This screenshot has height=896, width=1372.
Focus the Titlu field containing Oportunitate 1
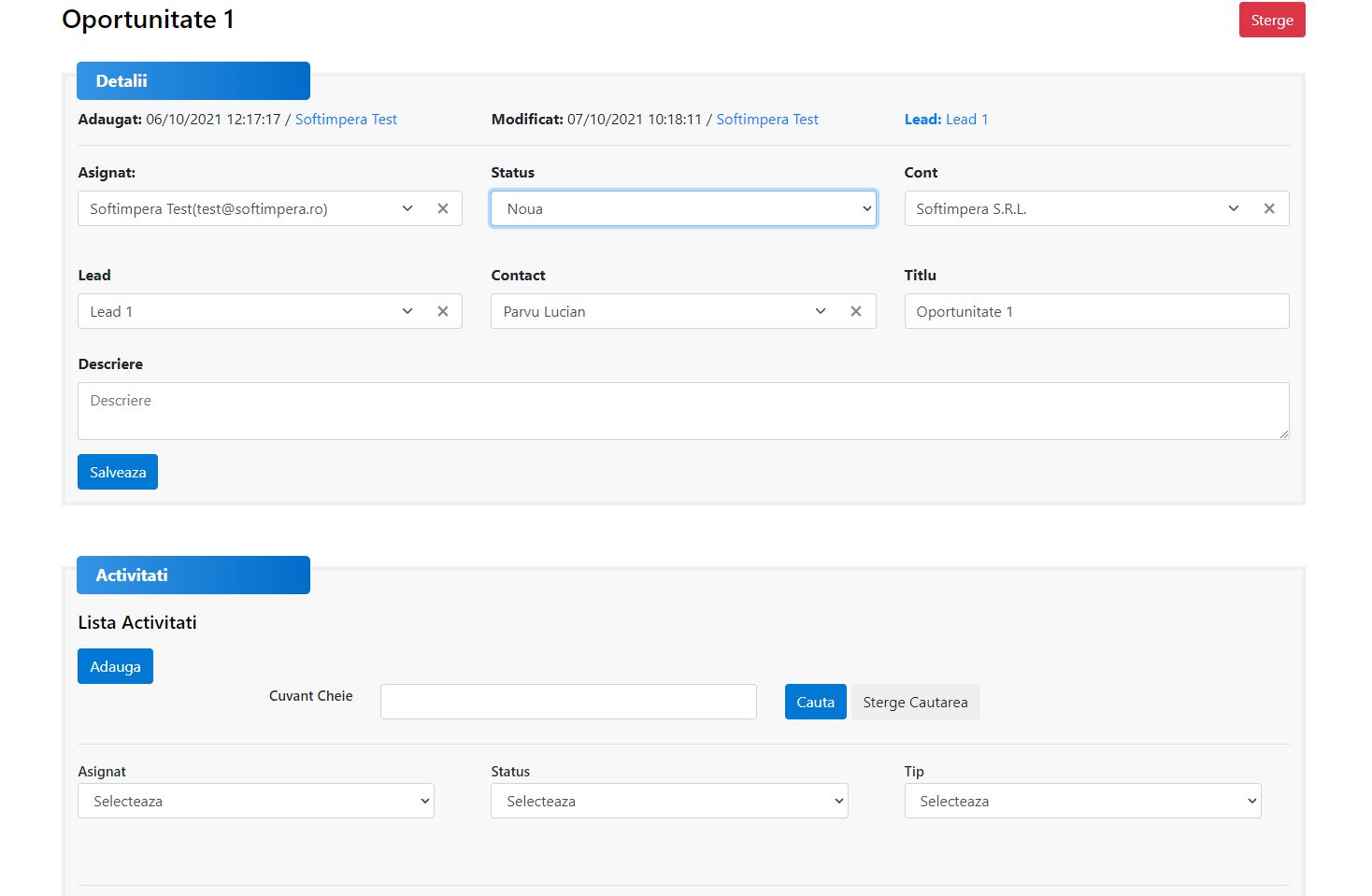(x=1096, y=311)
